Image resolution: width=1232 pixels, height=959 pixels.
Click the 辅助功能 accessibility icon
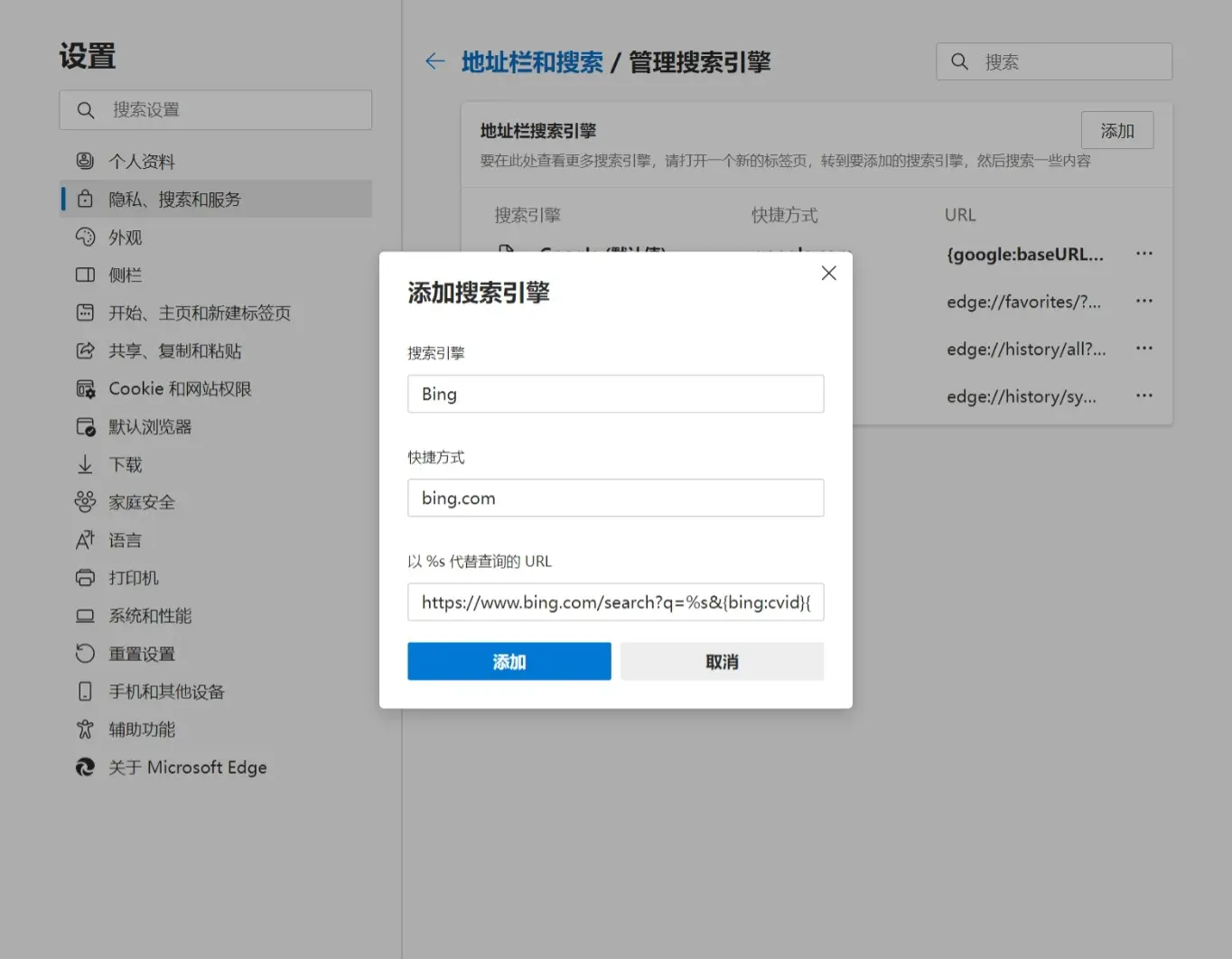pos(85,729)
